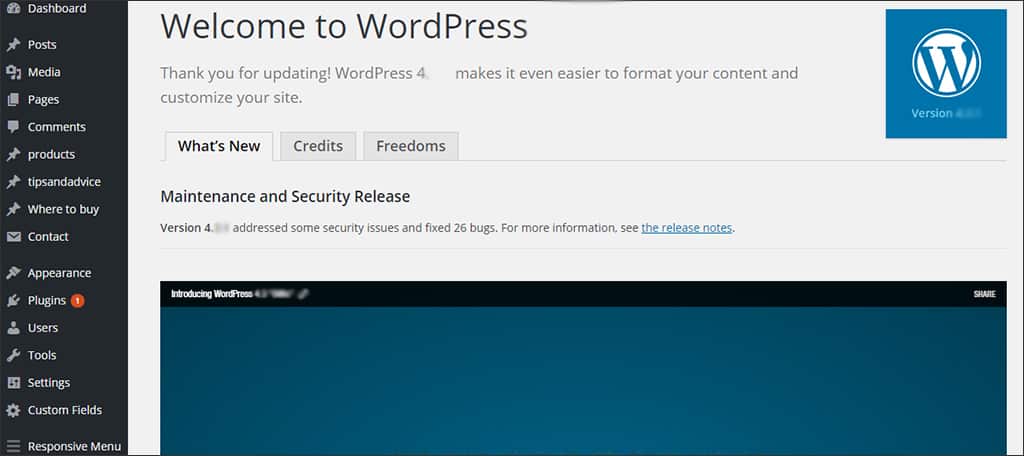Click the Posts pushpin icon
The width and height of the screenshot is (1024, 456).
(x=13, y=45)
